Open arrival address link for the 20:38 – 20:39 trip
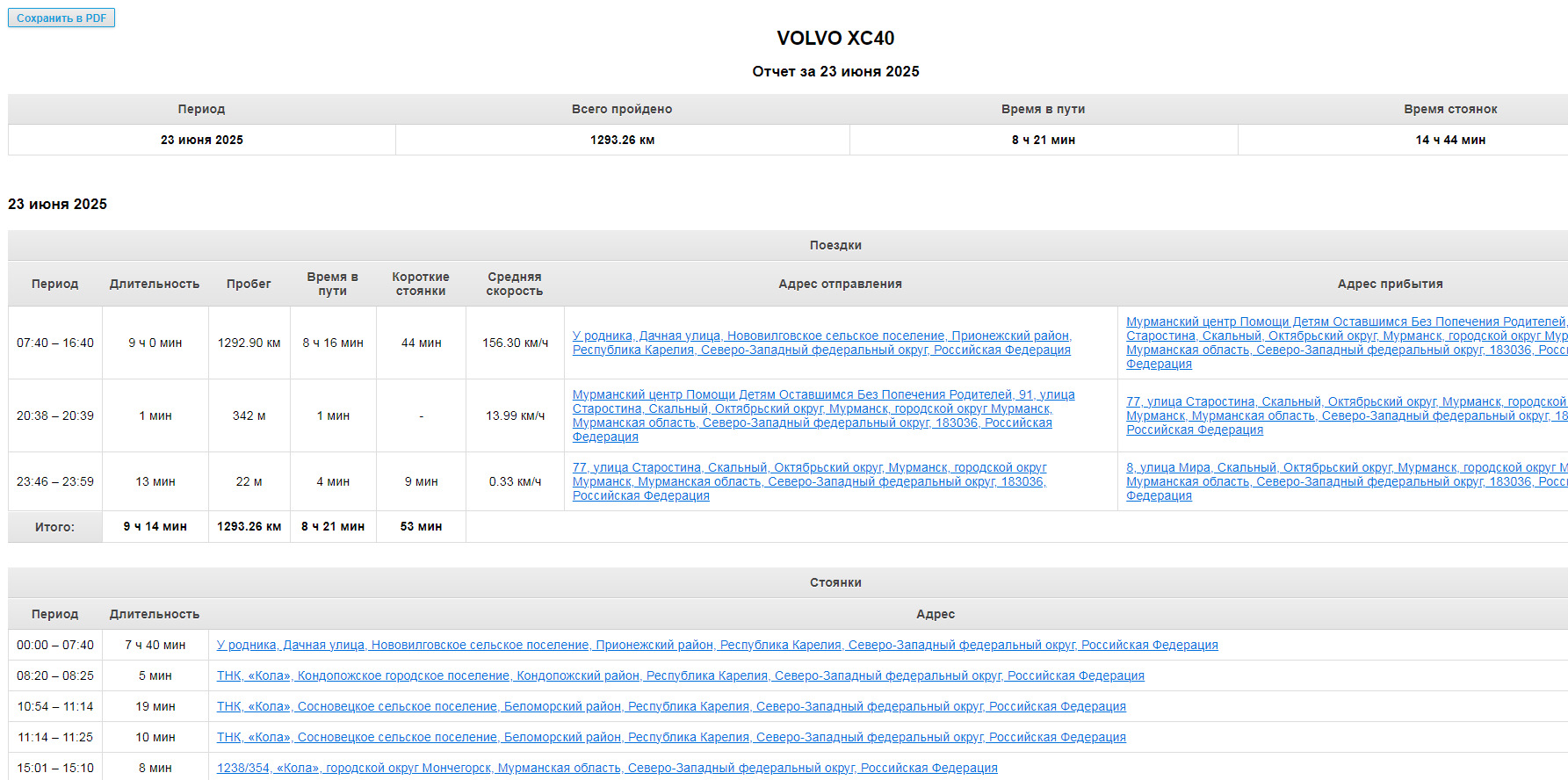Image resolution: width=1568 pixels, height=780 pixels. coord(1347,415)
